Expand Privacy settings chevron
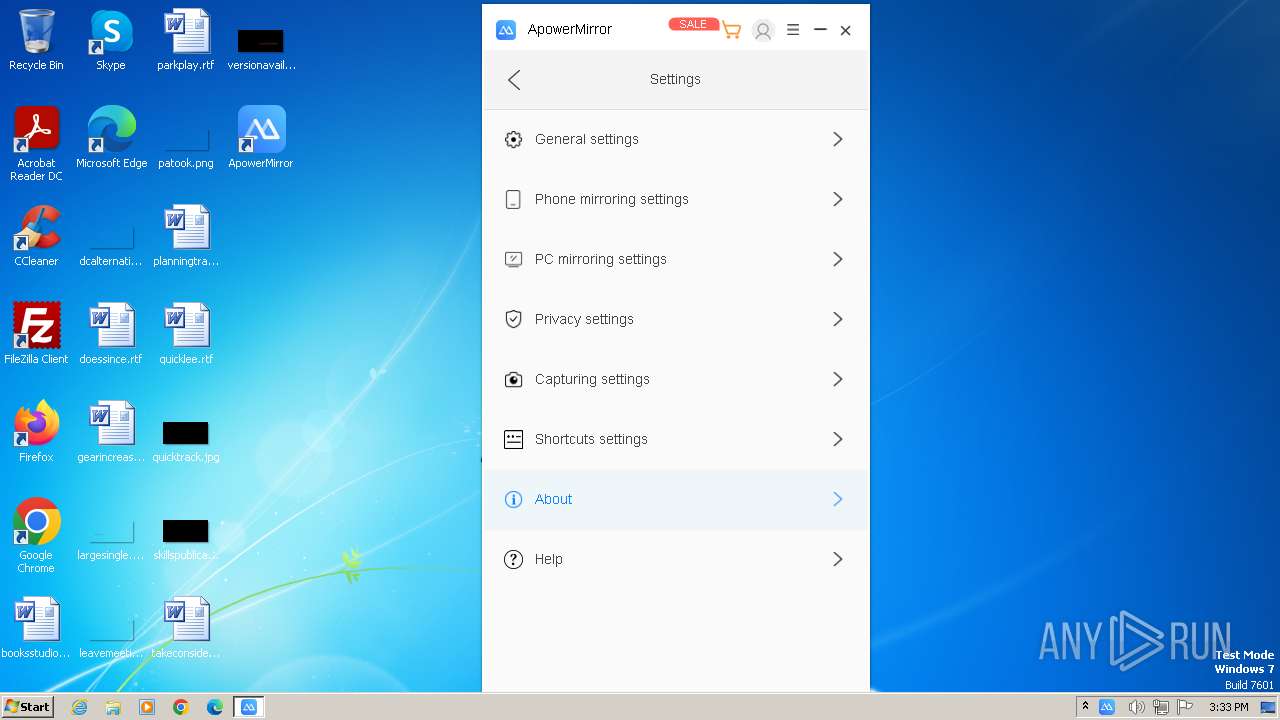 click(838, 320)
